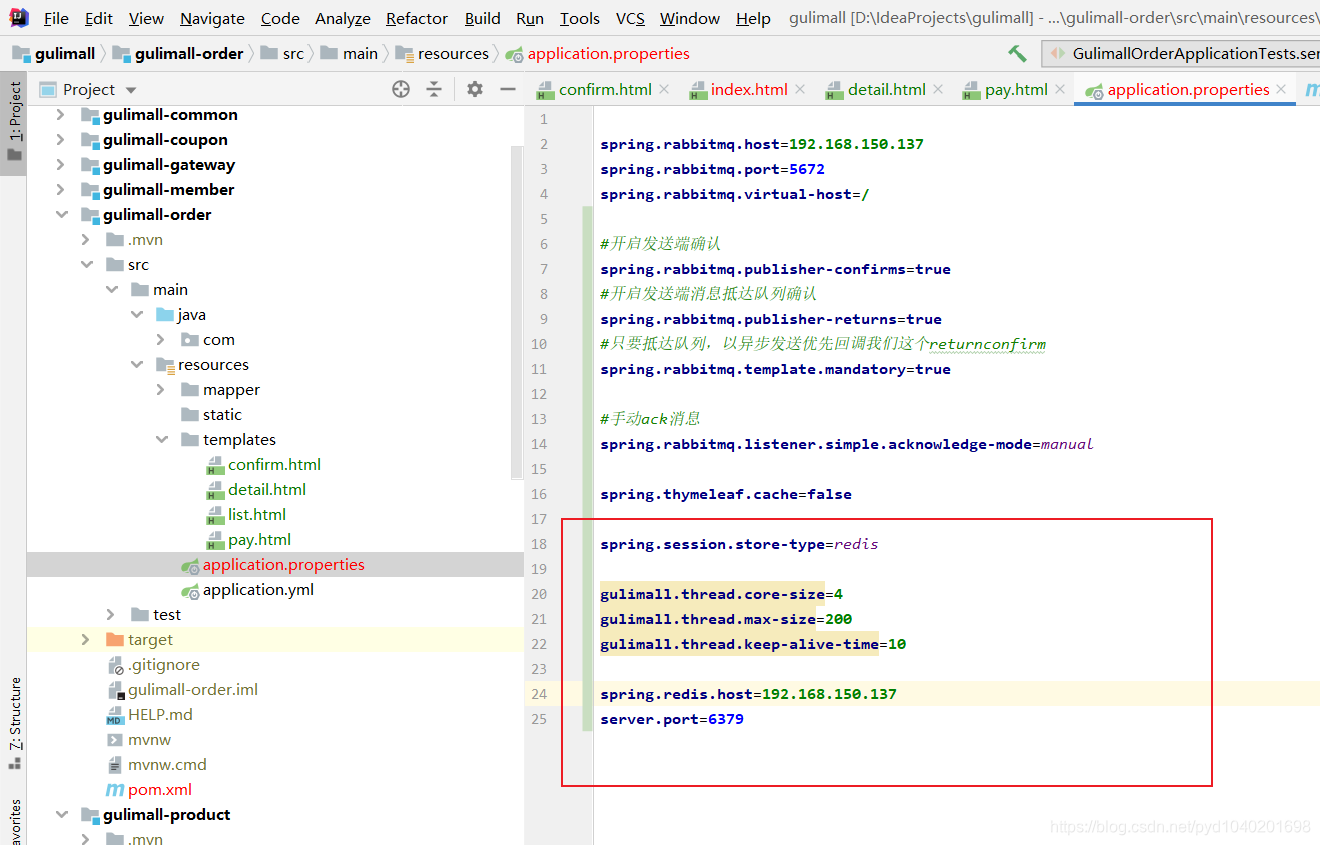Open the Run menu
The width and height of the screenshot is (1320, 845).
click(x=530, y=18)
